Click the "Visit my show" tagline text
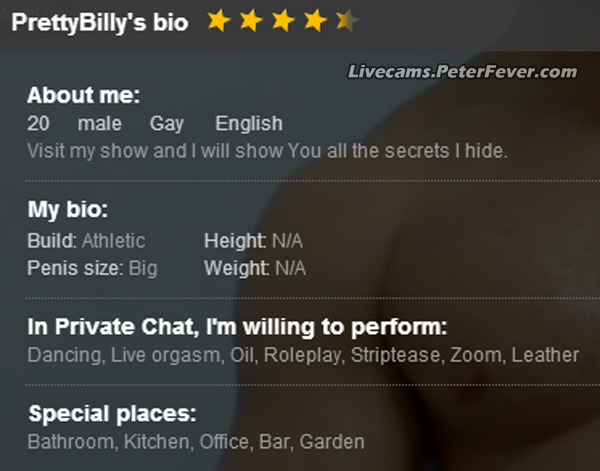This screenshot has height=471, width=600. [267, 151]
